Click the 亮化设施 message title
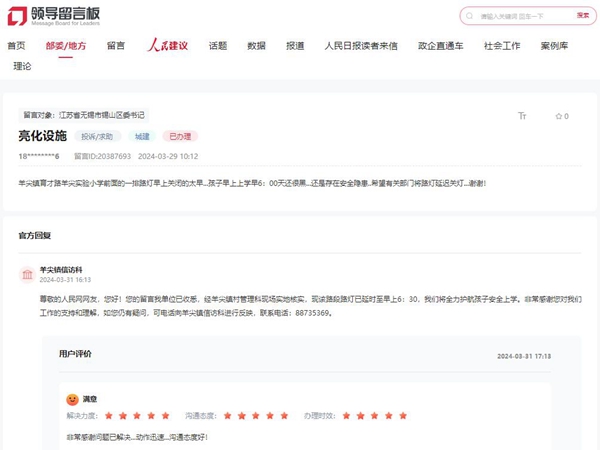 coord(42,136)
